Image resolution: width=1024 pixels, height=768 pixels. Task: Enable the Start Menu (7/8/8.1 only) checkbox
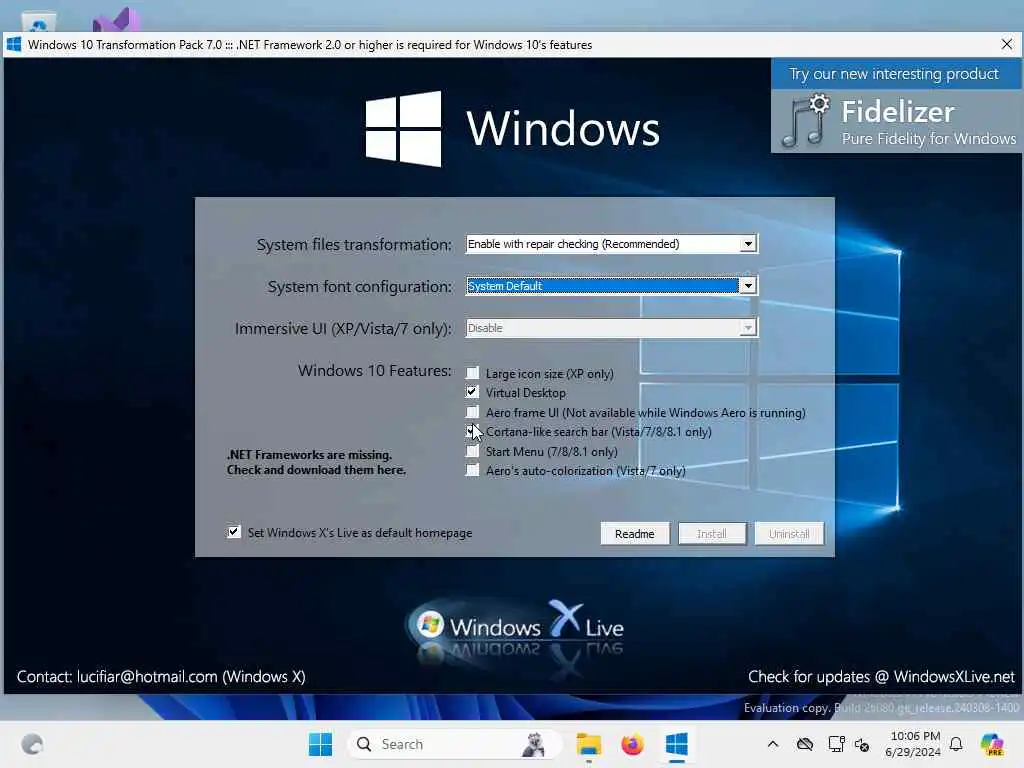472,451
